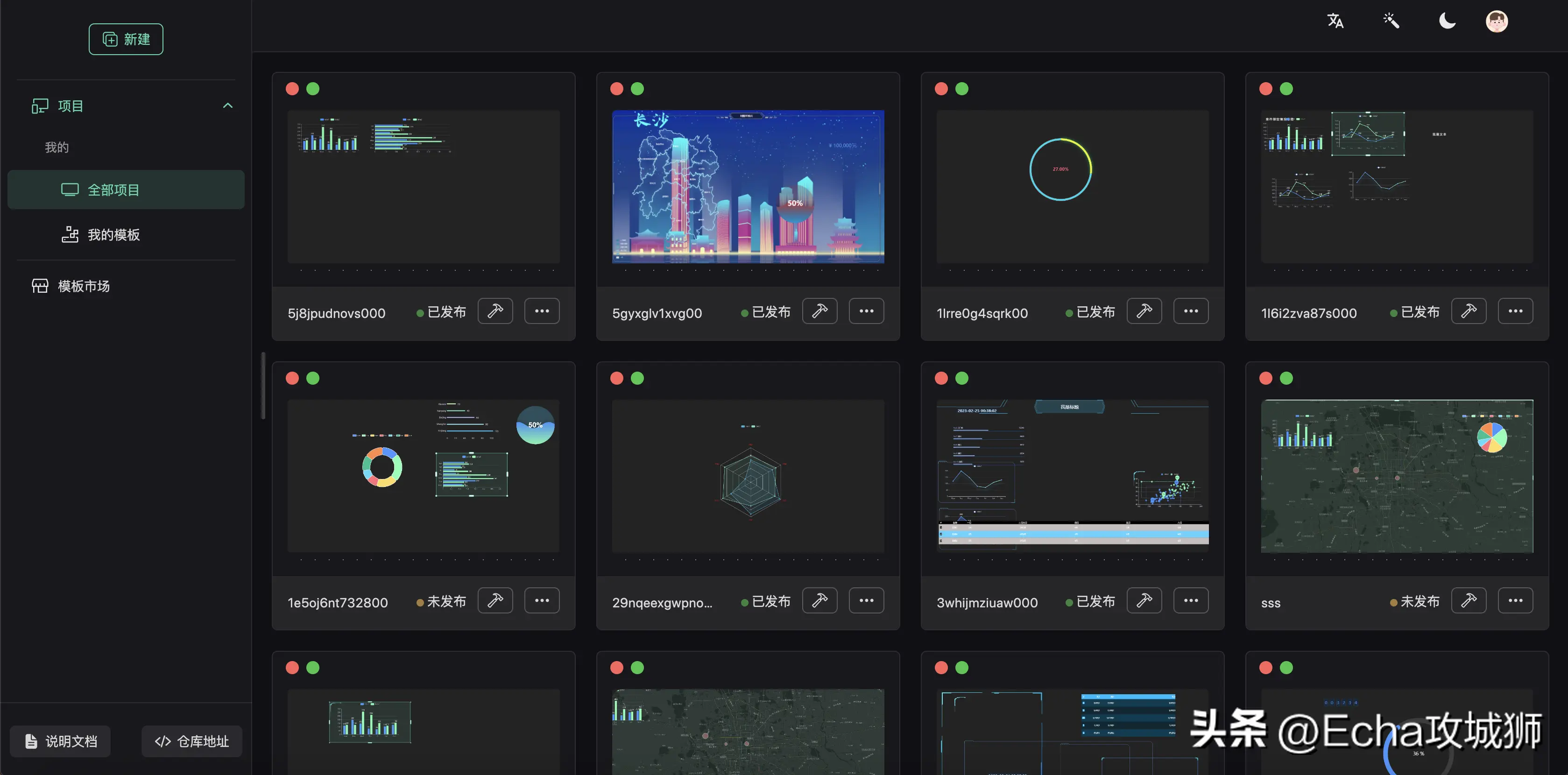Screen dimensions: 1568x775
Task: Click the language translation icon
Action: tap(1335, 21)
